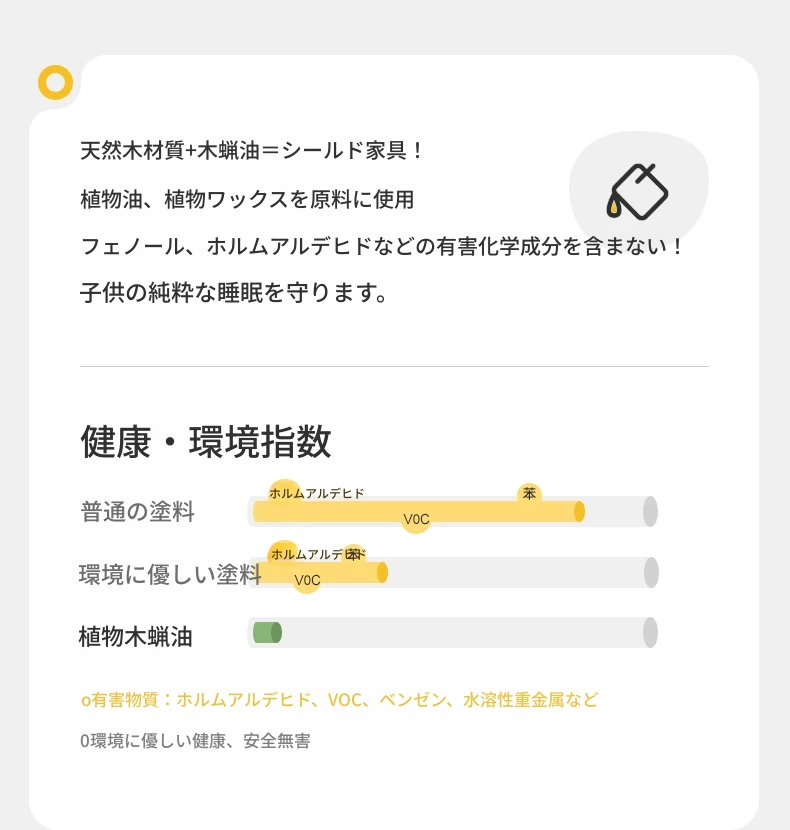This screenshot has height=830, width=790.
Task: Click the yellow ring icon at card corner
Action: tap(56, 83)
